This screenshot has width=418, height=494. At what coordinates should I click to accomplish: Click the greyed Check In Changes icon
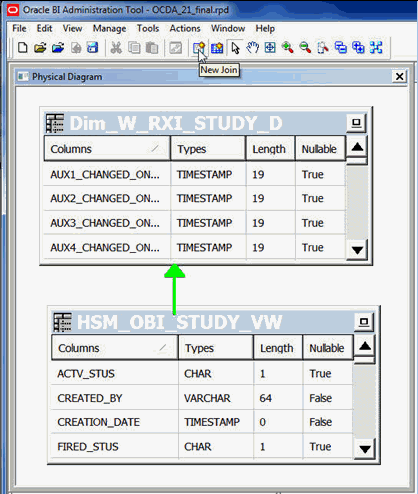pyautogui.click(x=76, y=48)
